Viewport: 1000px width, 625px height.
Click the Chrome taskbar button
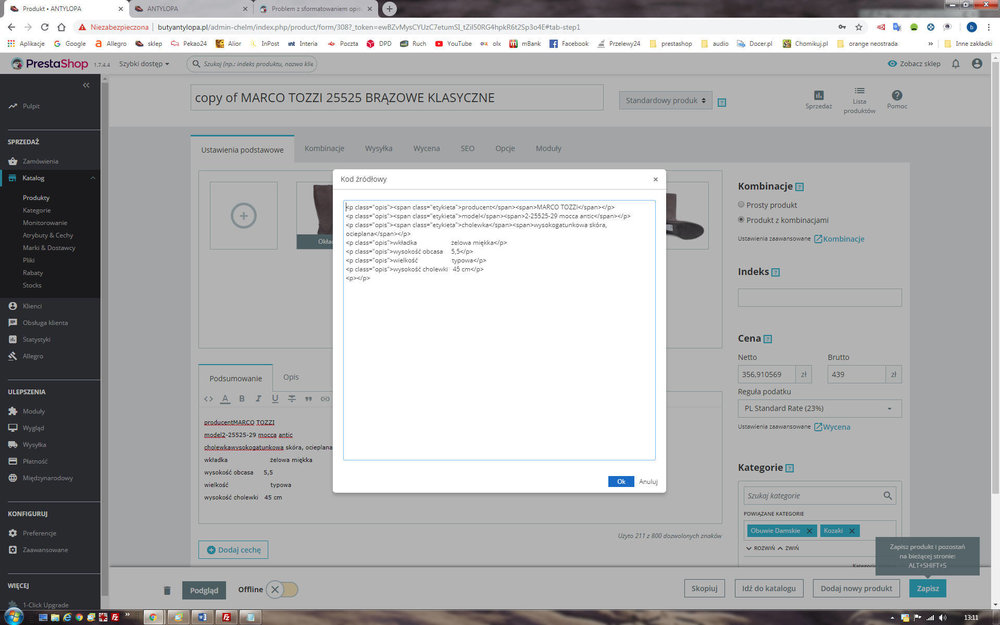coord(153,617)
